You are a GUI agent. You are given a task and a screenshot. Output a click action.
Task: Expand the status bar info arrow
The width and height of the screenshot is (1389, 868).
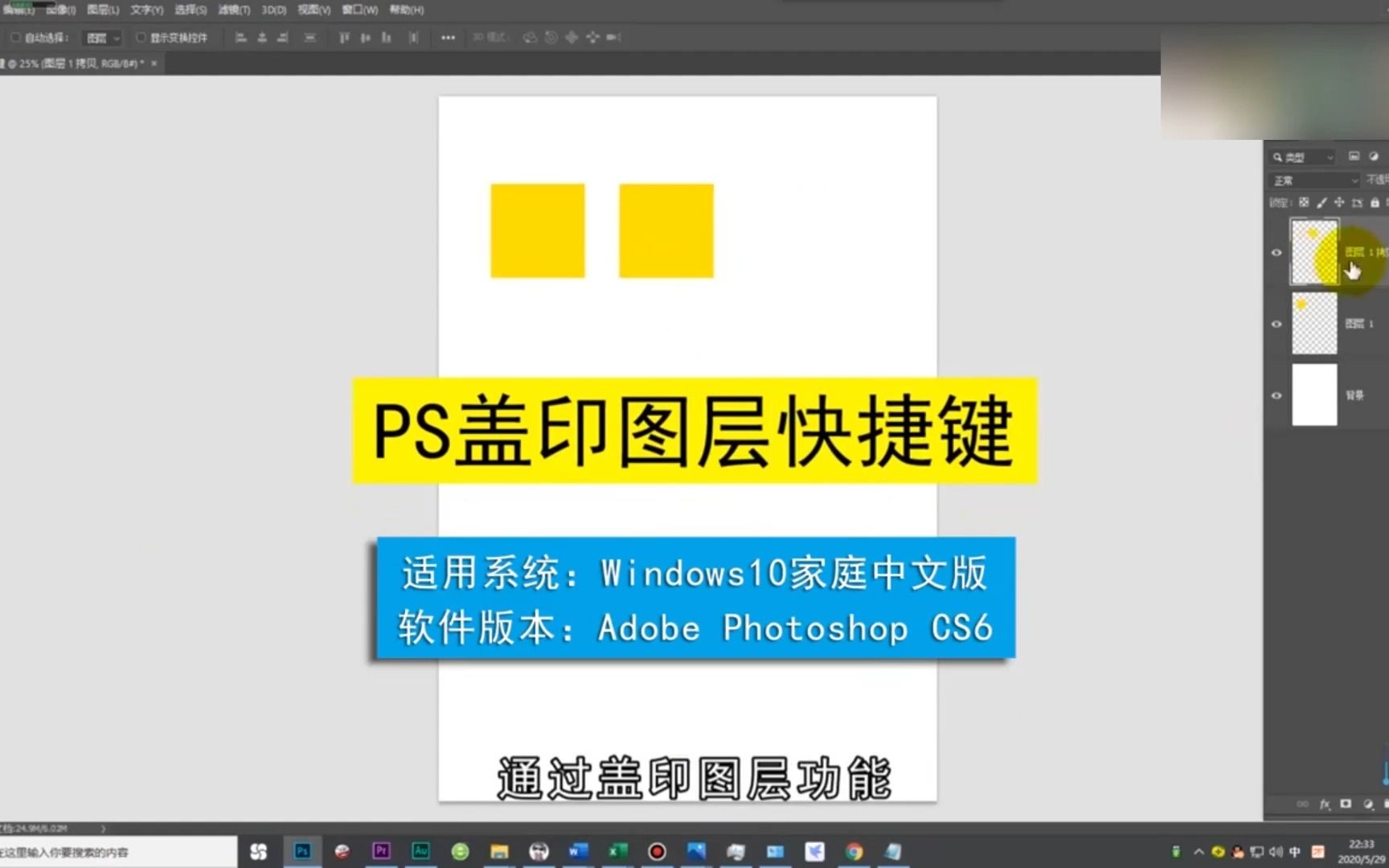coord(103,828)
